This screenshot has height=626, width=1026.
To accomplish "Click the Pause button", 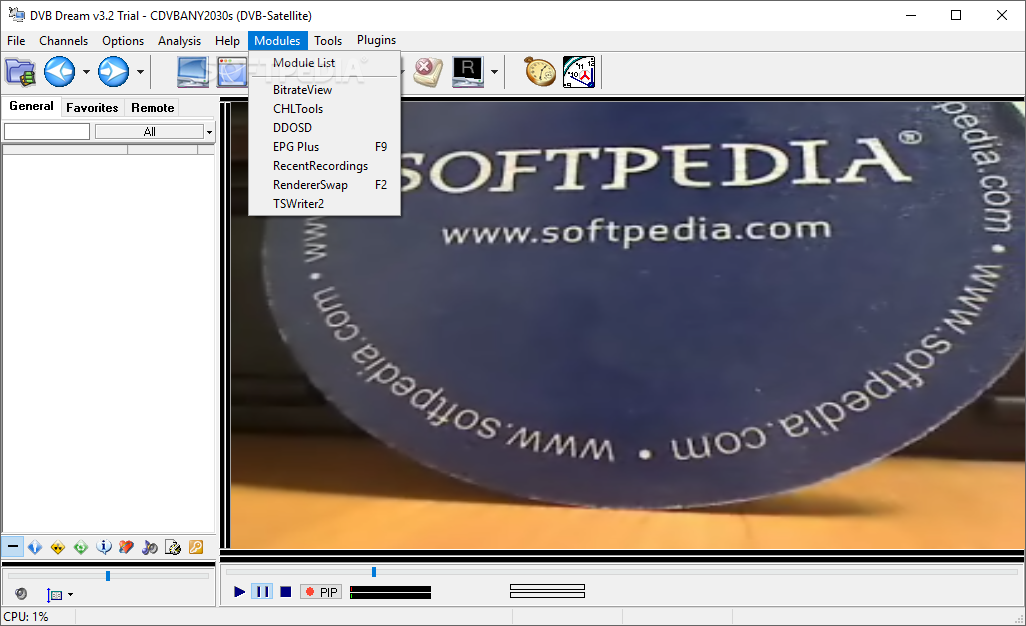I will pyautogui.click(x=262, y=592).
